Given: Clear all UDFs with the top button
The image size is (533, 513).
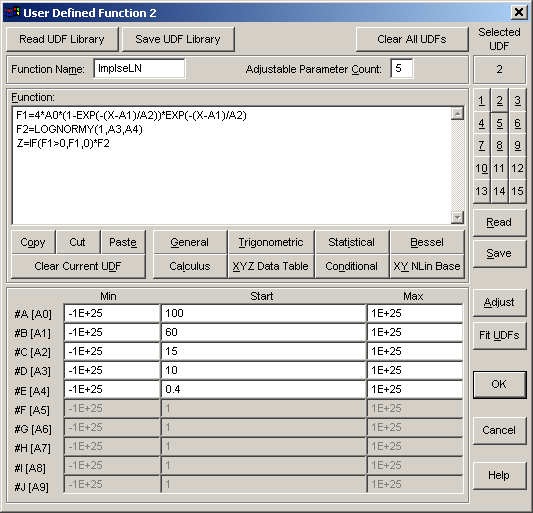Looking at the screenshot, I should 412,39.
